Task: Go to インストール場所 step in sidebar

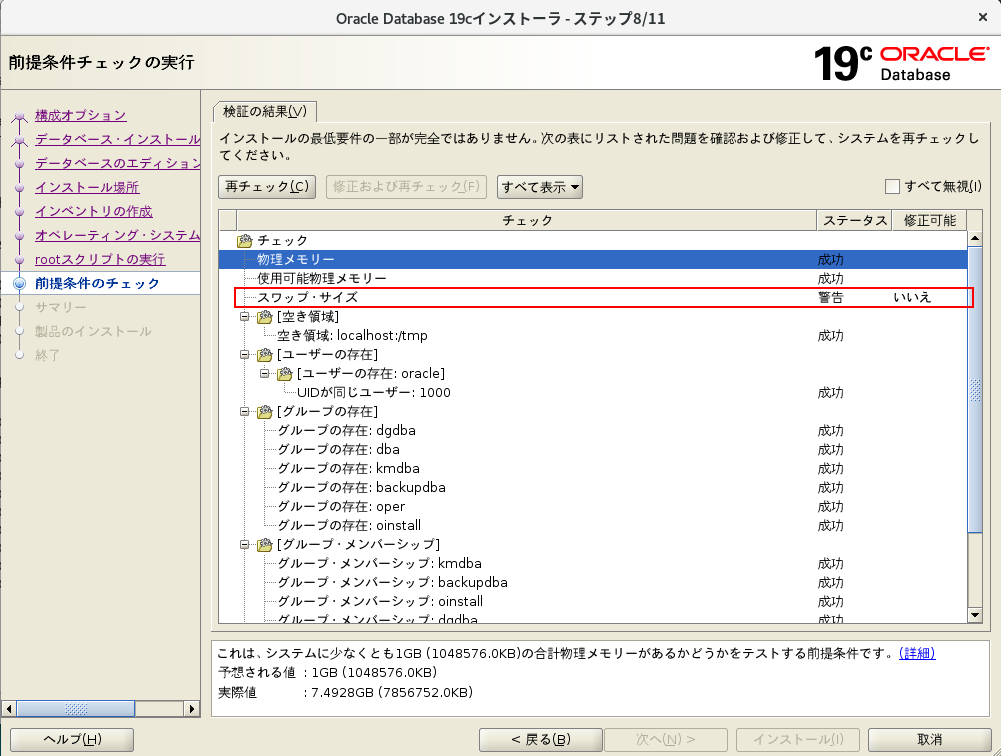Action: click(87, 188)
